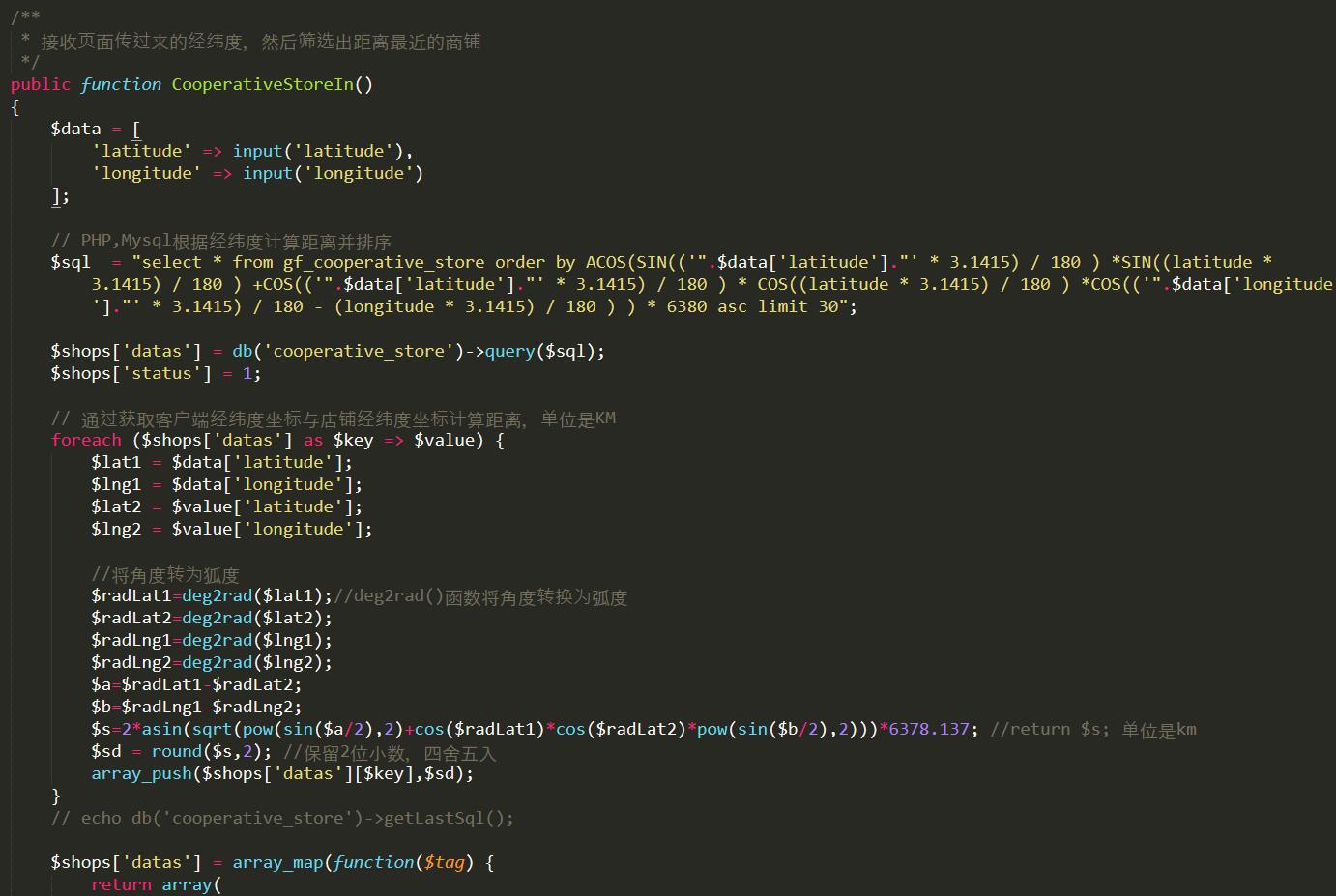Click the return keyword at bottom
The image size is (1336, 896).
[121, 884]
